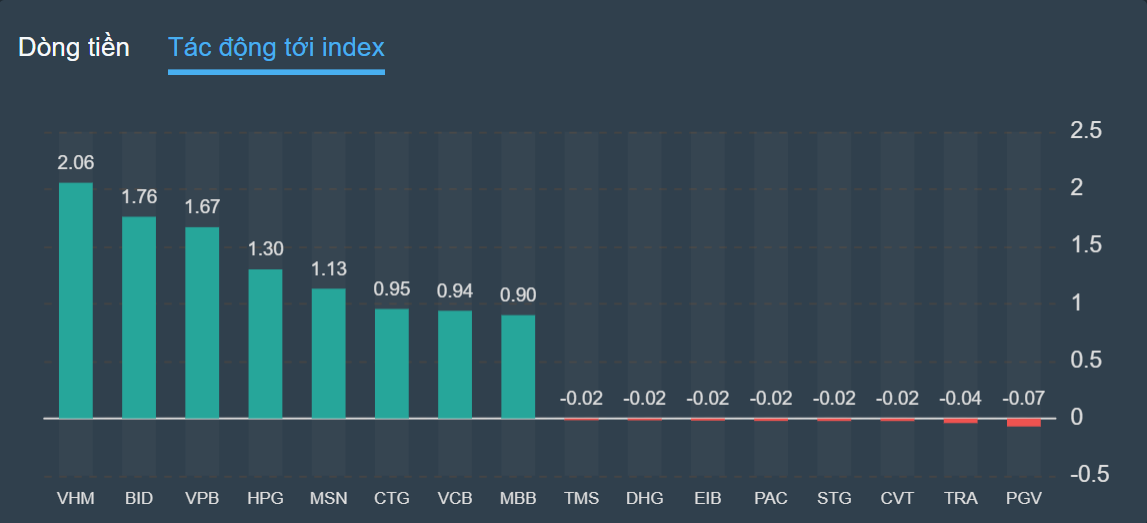
Task: Select the red TRA negative bar
Action: [961, 421]
